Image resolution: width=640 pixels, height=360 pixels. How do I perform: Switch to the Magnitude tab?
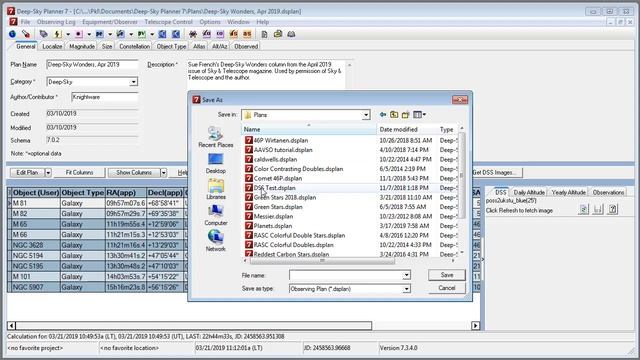coord(82,47)
